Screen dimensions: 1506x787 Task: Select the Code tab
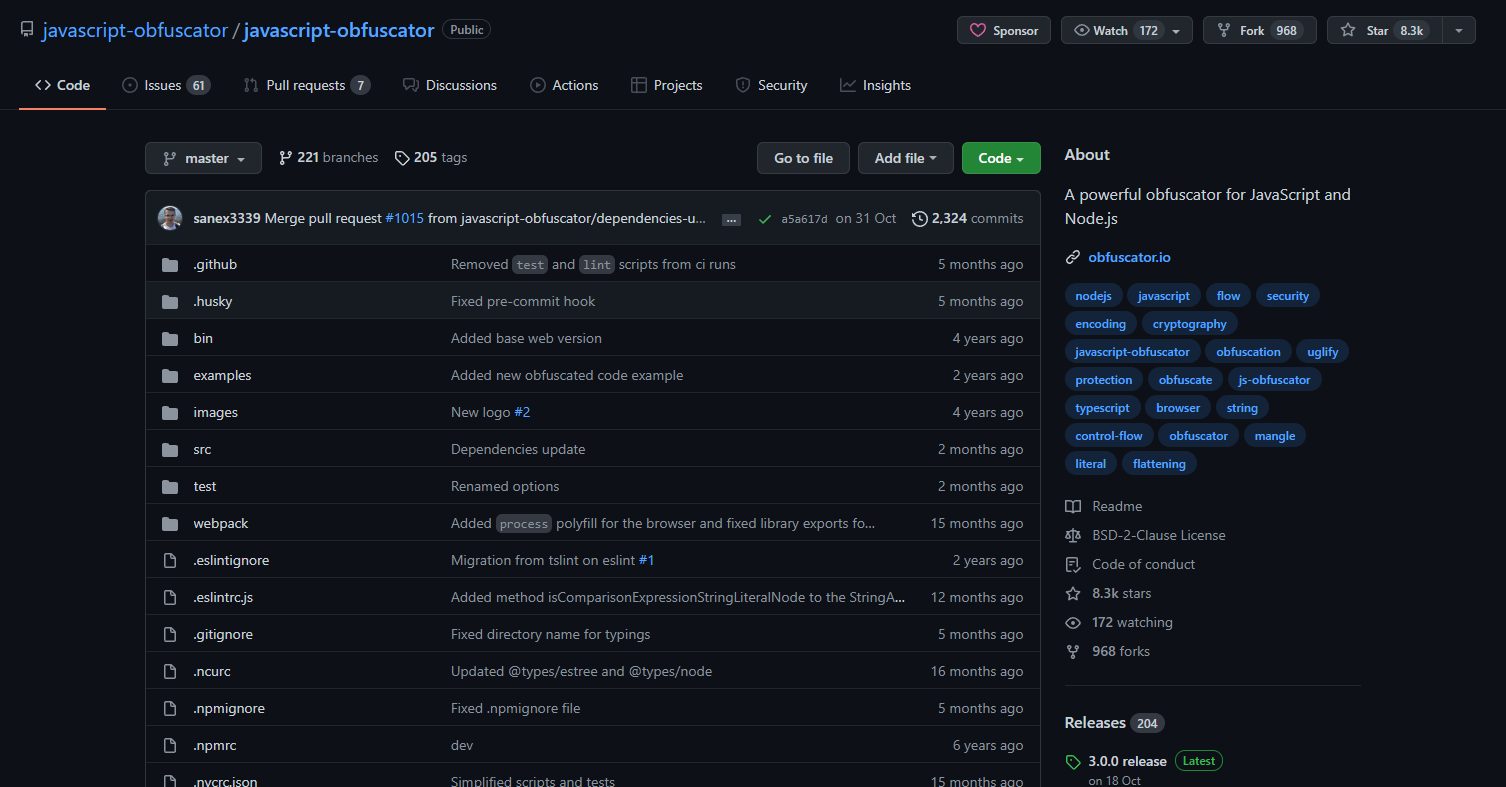[x=62, y=85]
